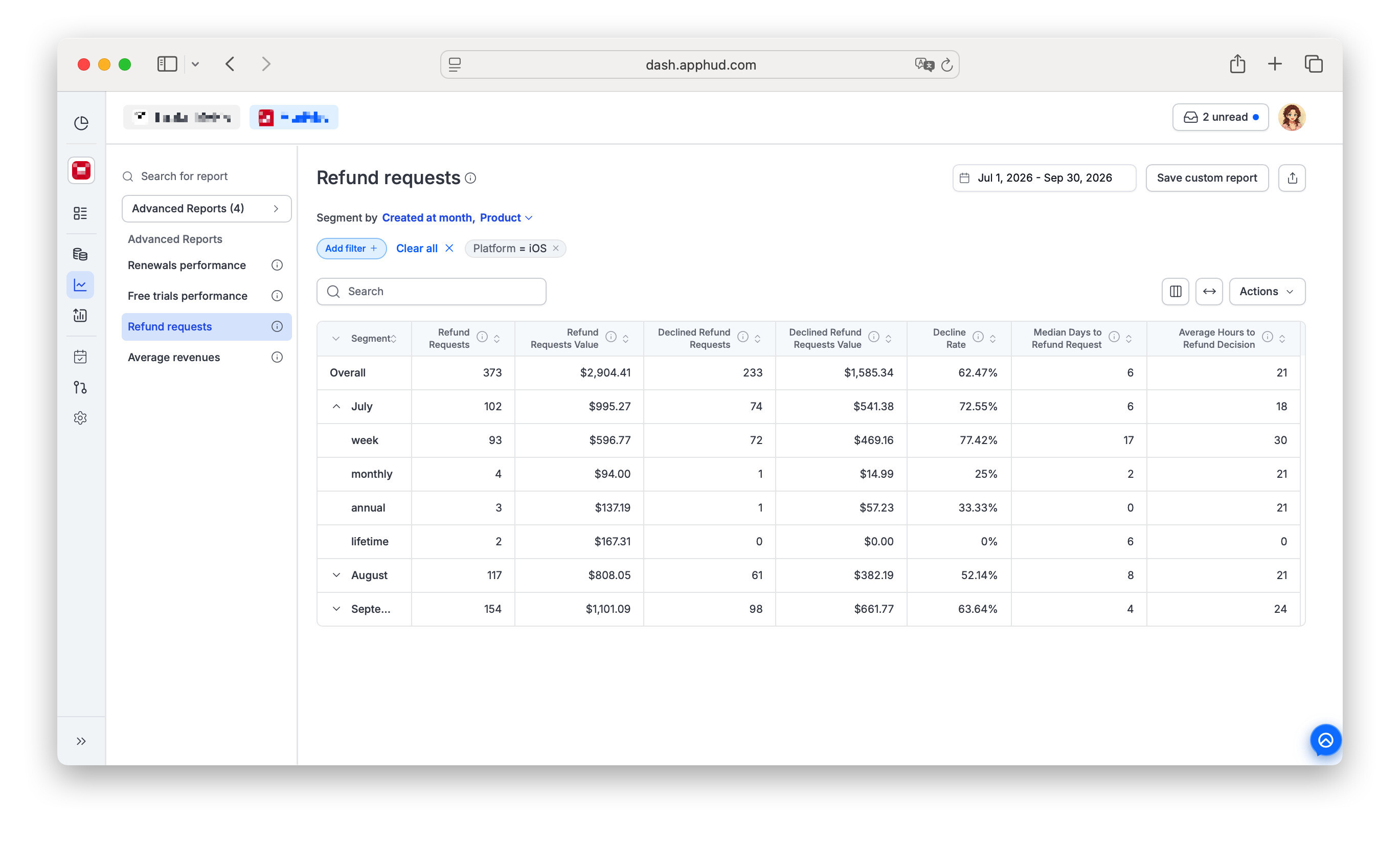1400x842 pixels.
Task: Click Save custom report button
Action: (1207, 178)
